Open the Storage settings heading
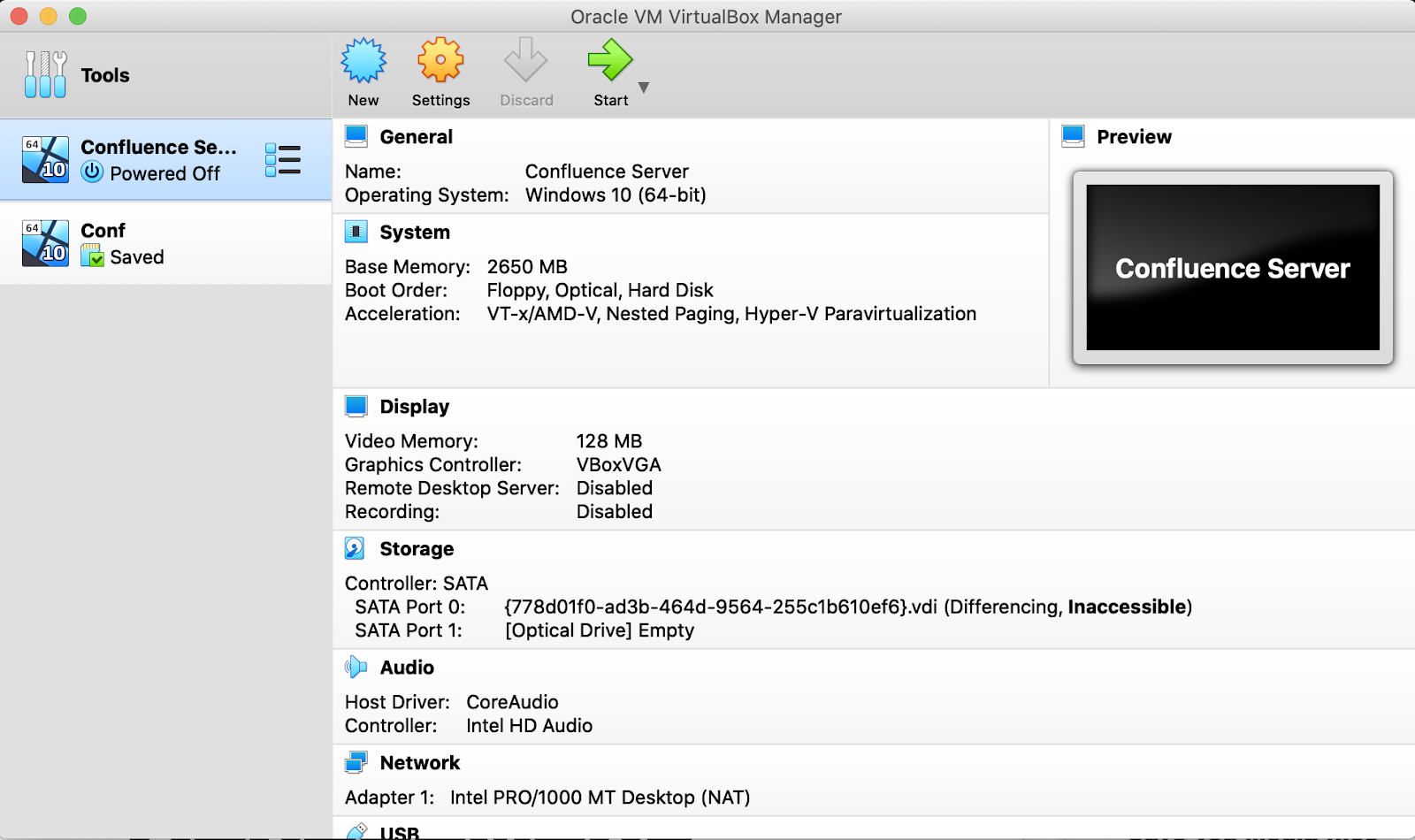 [x=417, y=549]
